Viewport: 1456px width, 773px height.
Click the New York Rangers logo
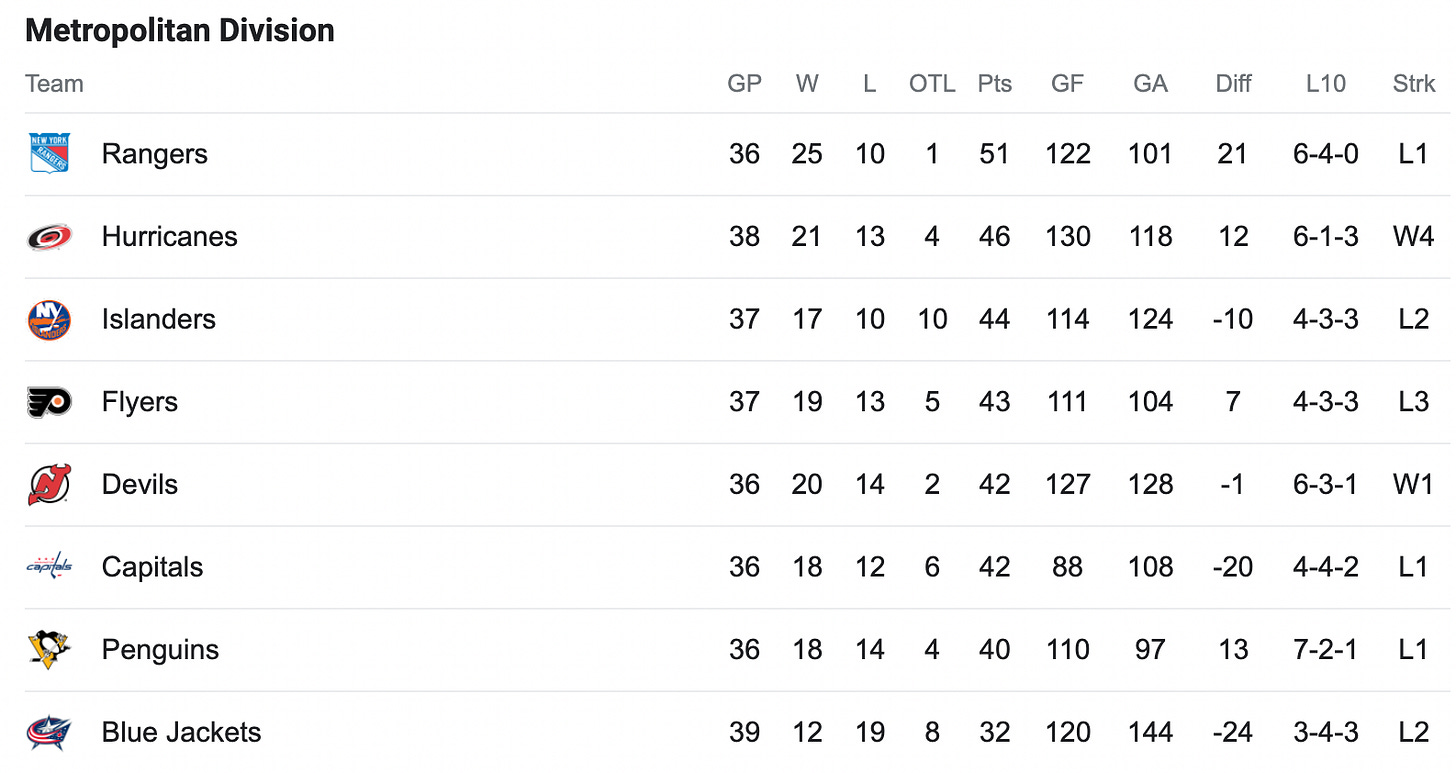[49, 153]
